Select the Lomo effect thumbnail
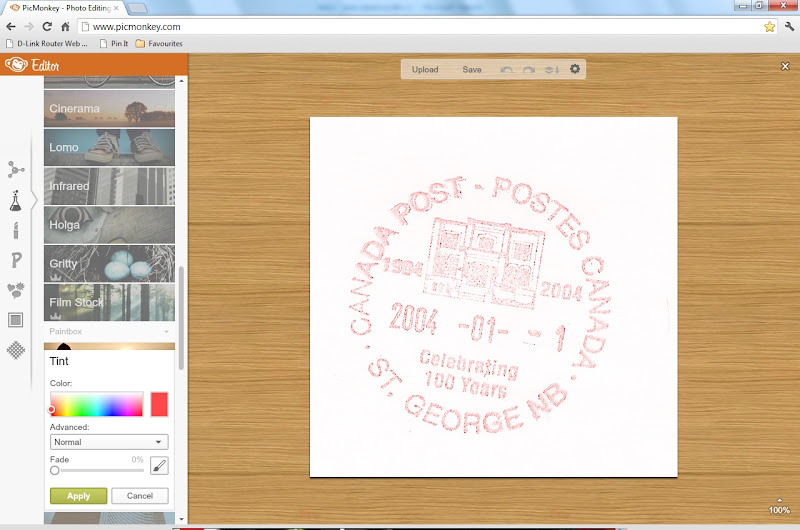The image size is (800, 530). (109, 147)
